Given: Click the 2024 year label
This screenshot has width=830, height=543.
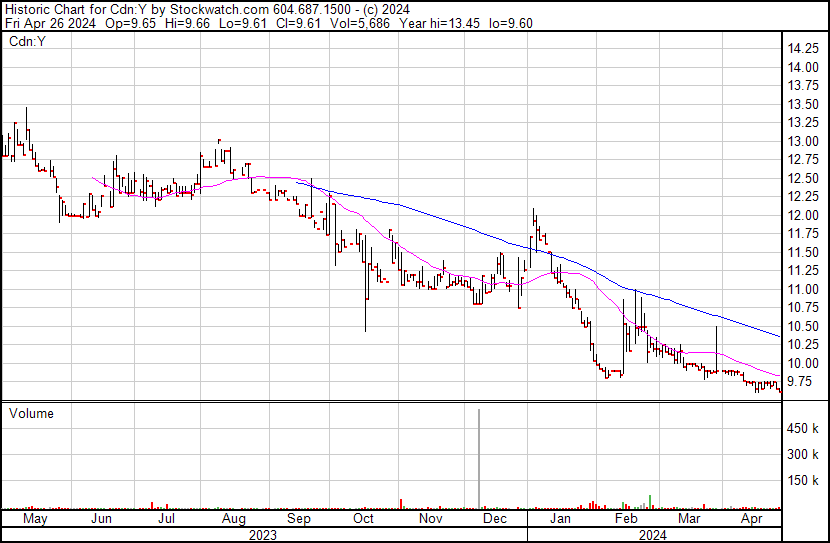Looking at the screenshot, I should [653, 535].
